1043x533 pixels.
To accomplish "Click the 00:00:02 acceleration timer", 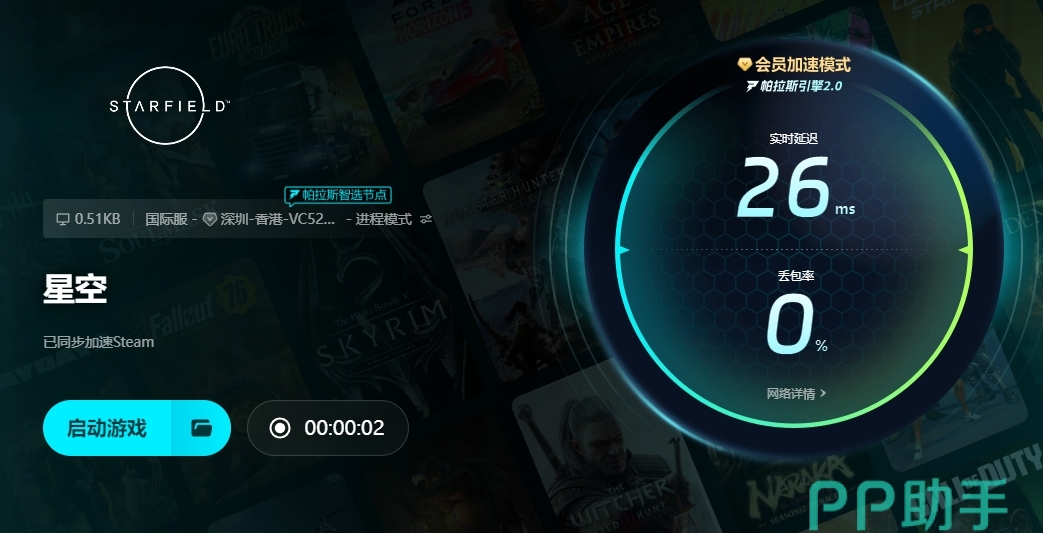I will tap(345, 428).
